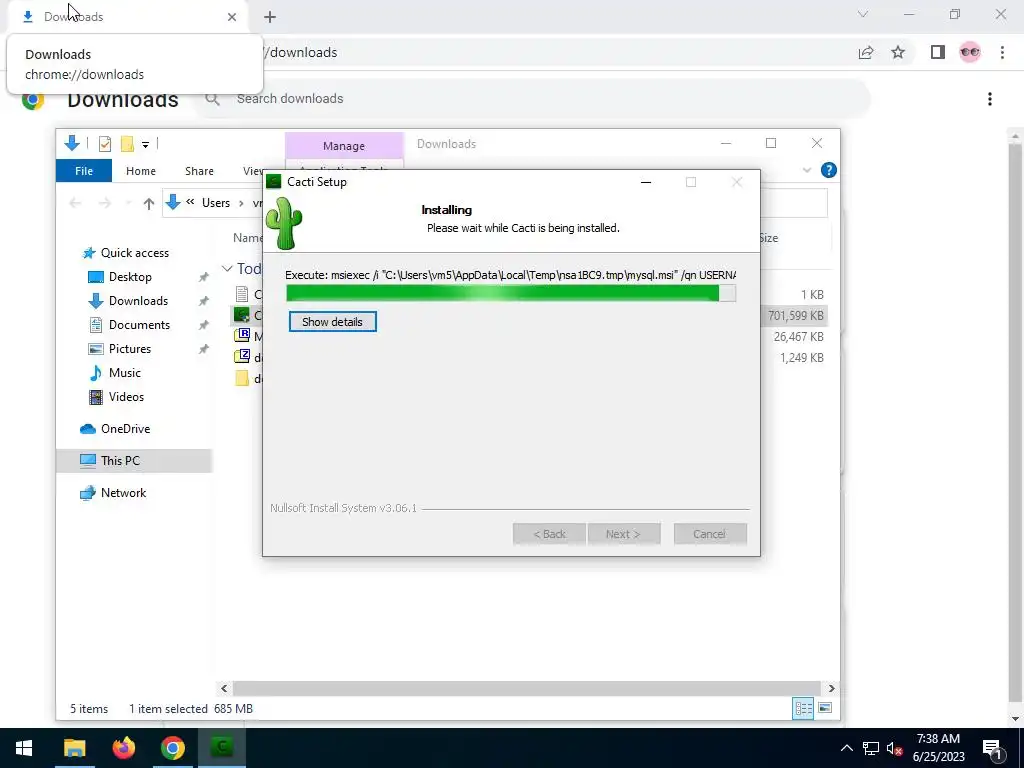Open the Music folder in the sidebar
The image size is (1024, 768).
[x=124, y=373]
